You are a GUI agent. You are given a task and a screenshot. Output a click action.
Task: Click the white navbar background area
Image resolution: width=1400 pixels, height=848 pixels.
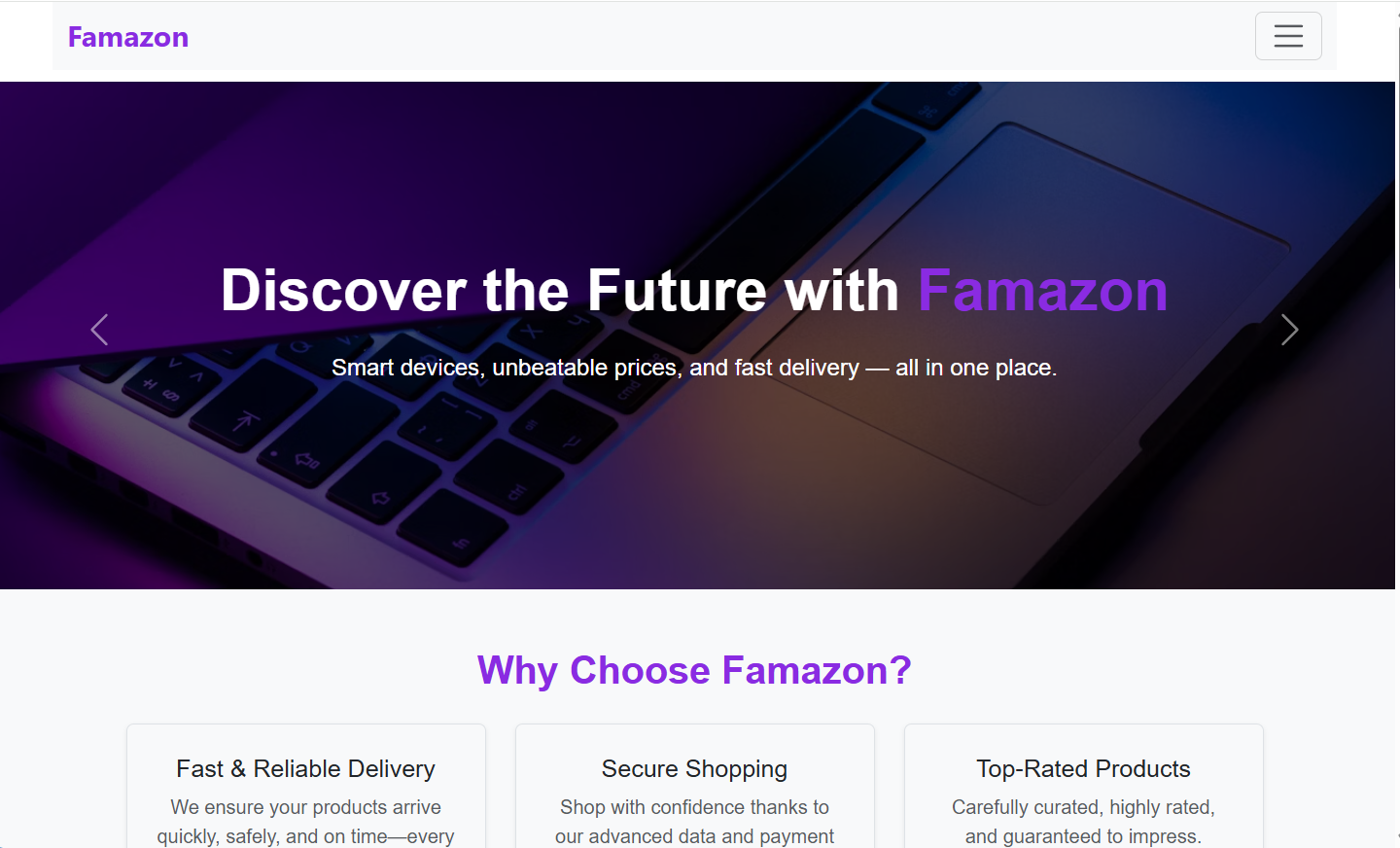click(681, 39)
